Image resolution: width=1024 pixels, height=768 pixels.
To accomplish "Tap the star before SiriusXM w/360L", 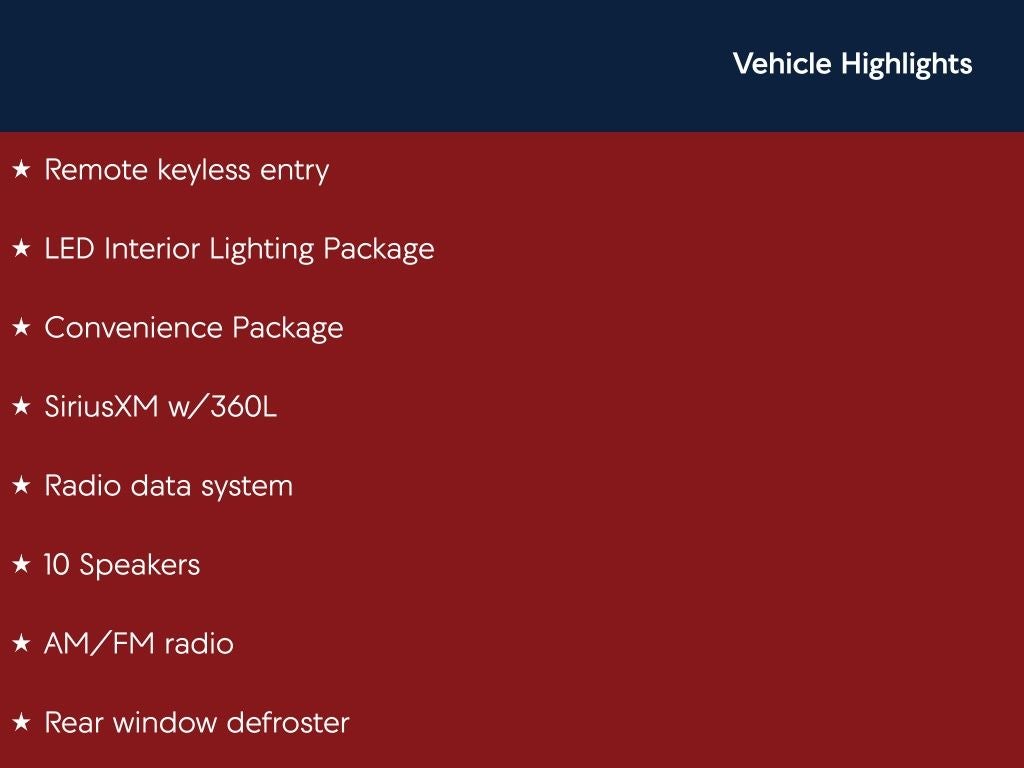I will [21, 408].
